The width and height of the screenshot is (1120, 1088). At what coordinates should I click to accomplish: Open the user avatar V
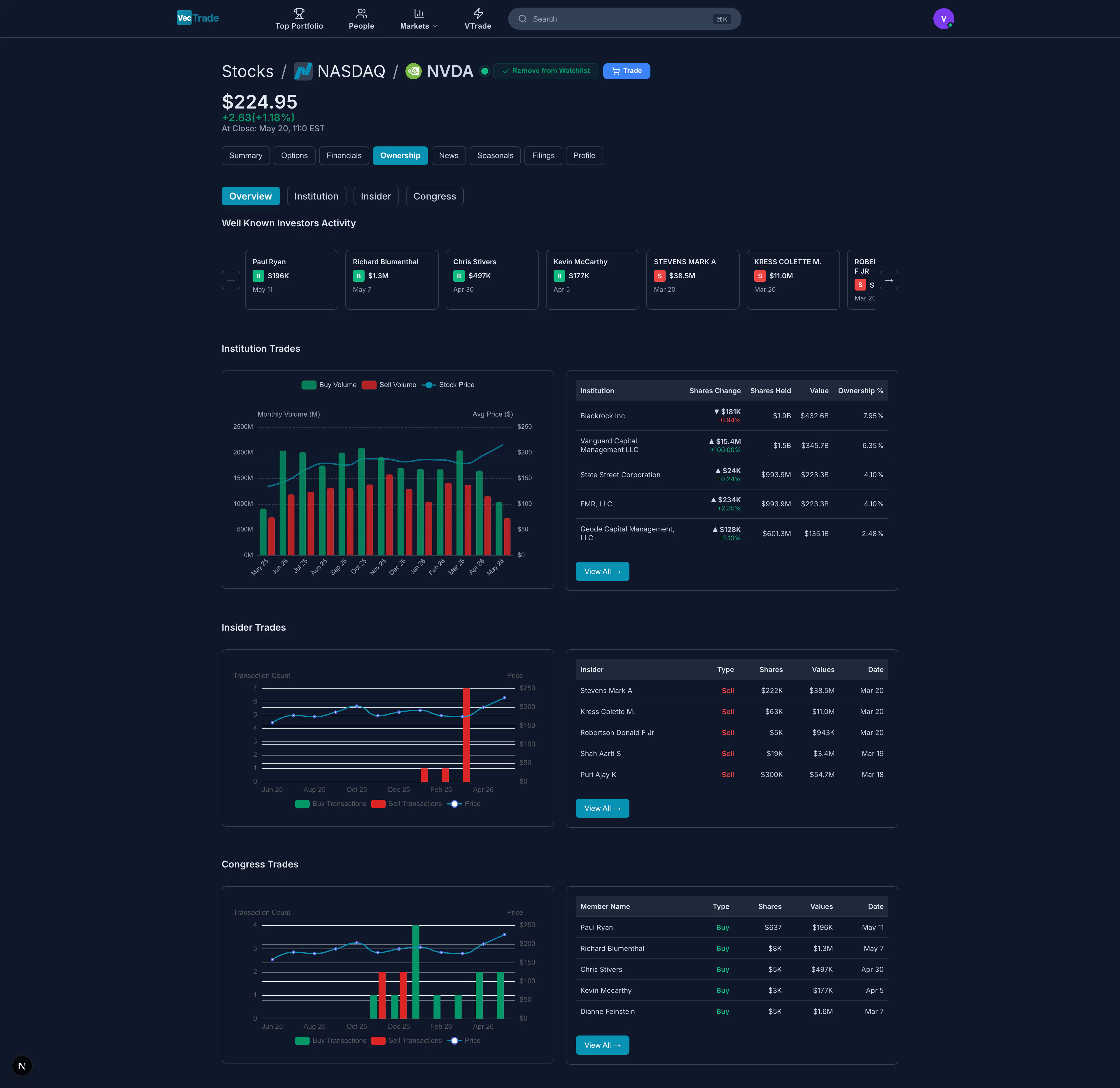[943, 19]
